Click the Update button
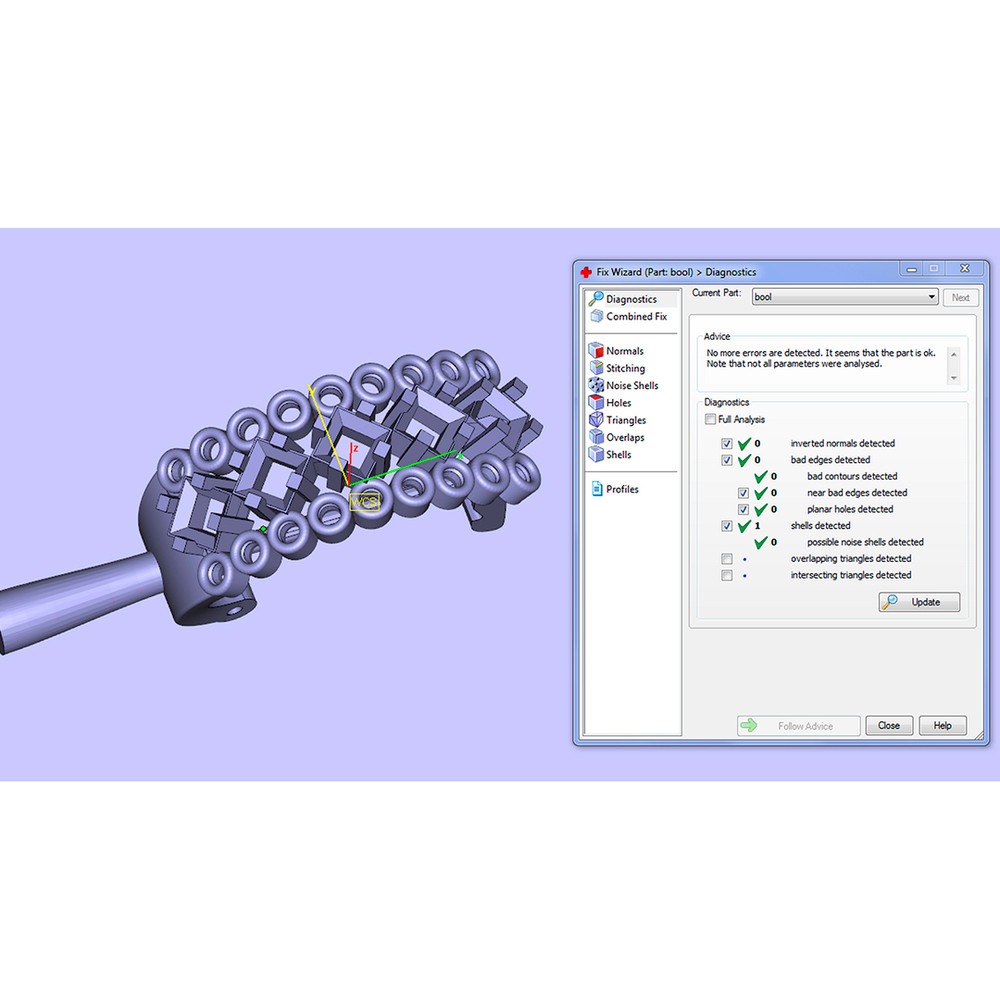Viewport: 1000px width, 1000px height. click(919, 602)
